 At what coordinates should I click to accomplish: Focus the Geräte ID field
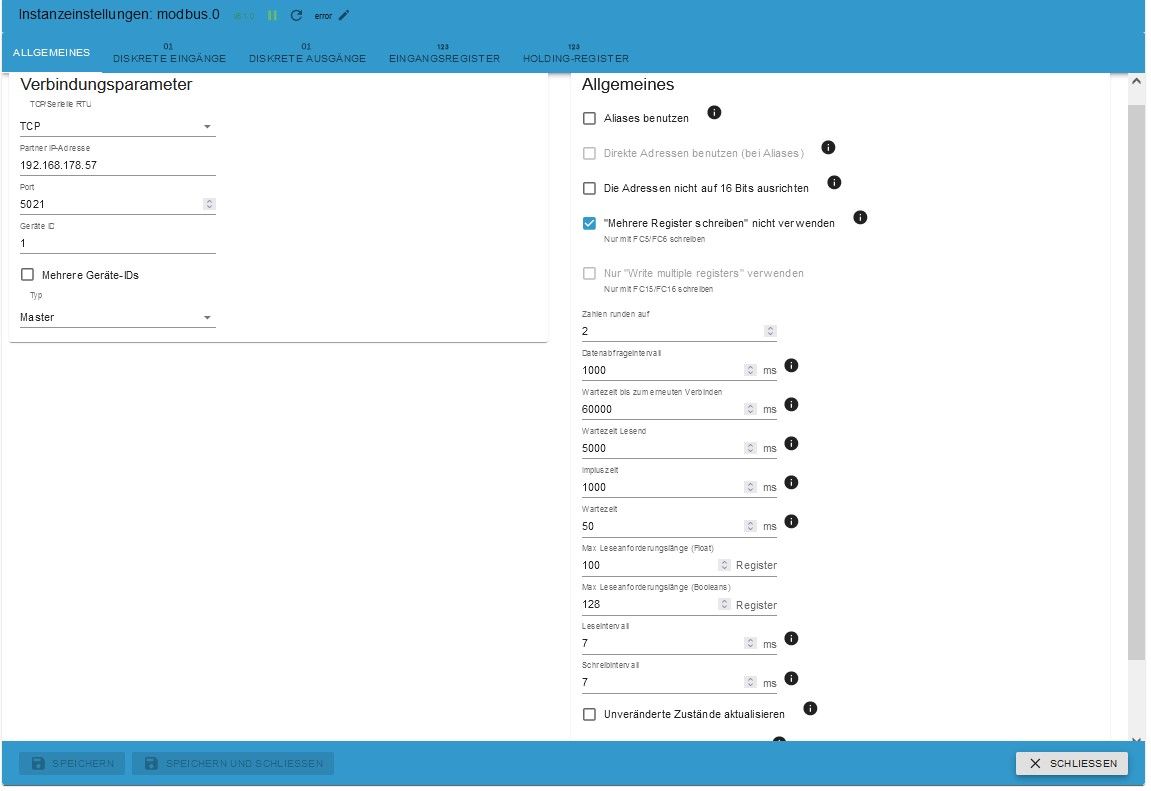117,243
